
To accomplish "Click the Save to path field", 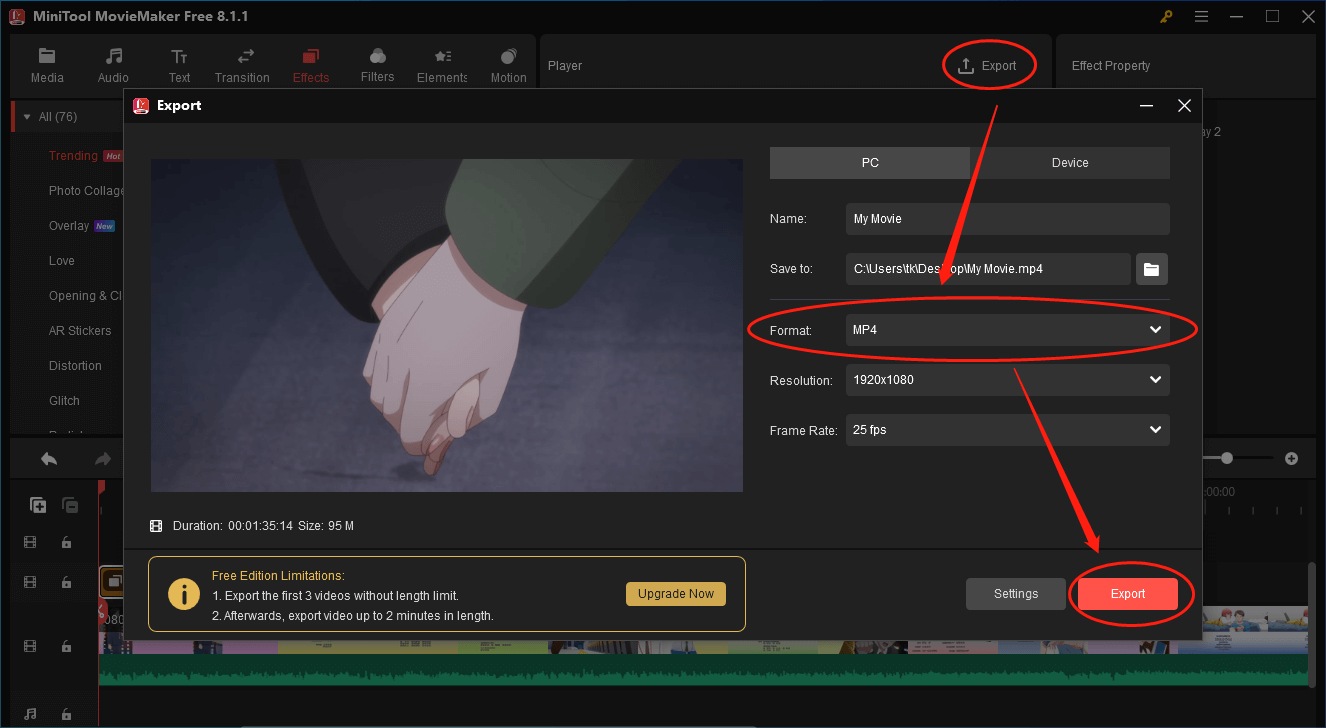I will (988, 268).
